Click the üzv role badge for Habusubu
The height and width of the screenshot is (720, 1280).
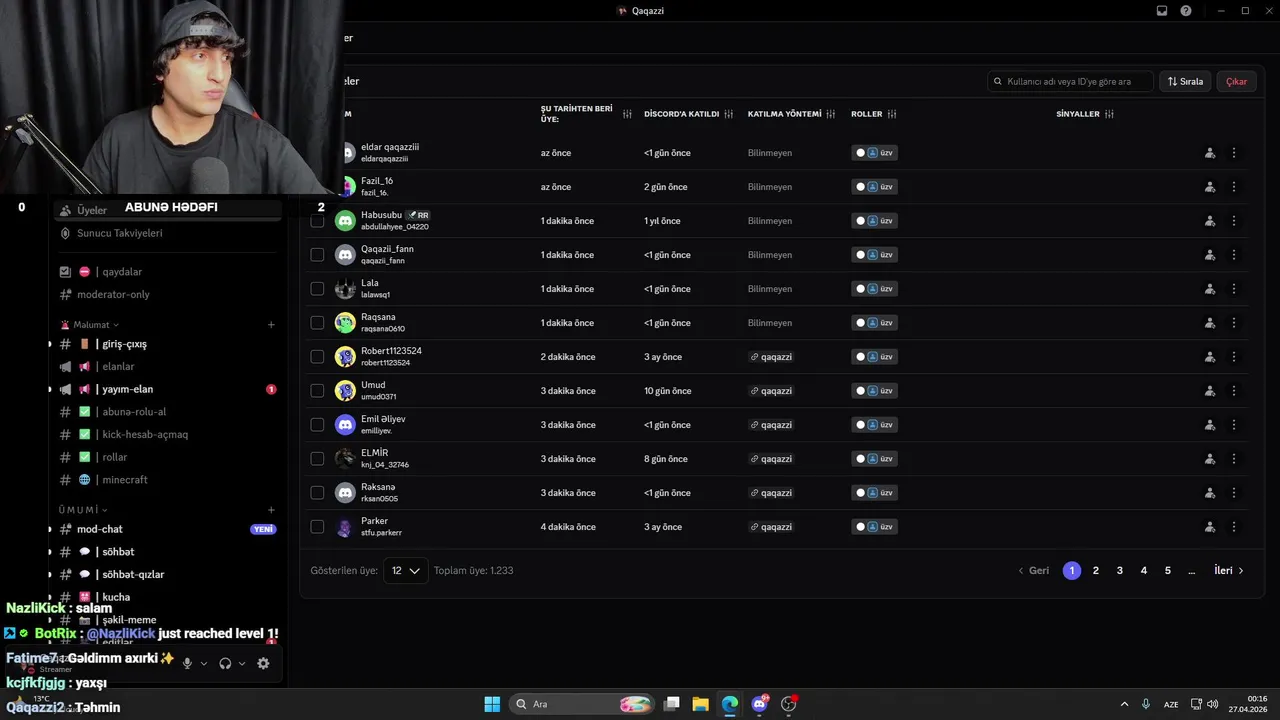click(x=875, y=221)
